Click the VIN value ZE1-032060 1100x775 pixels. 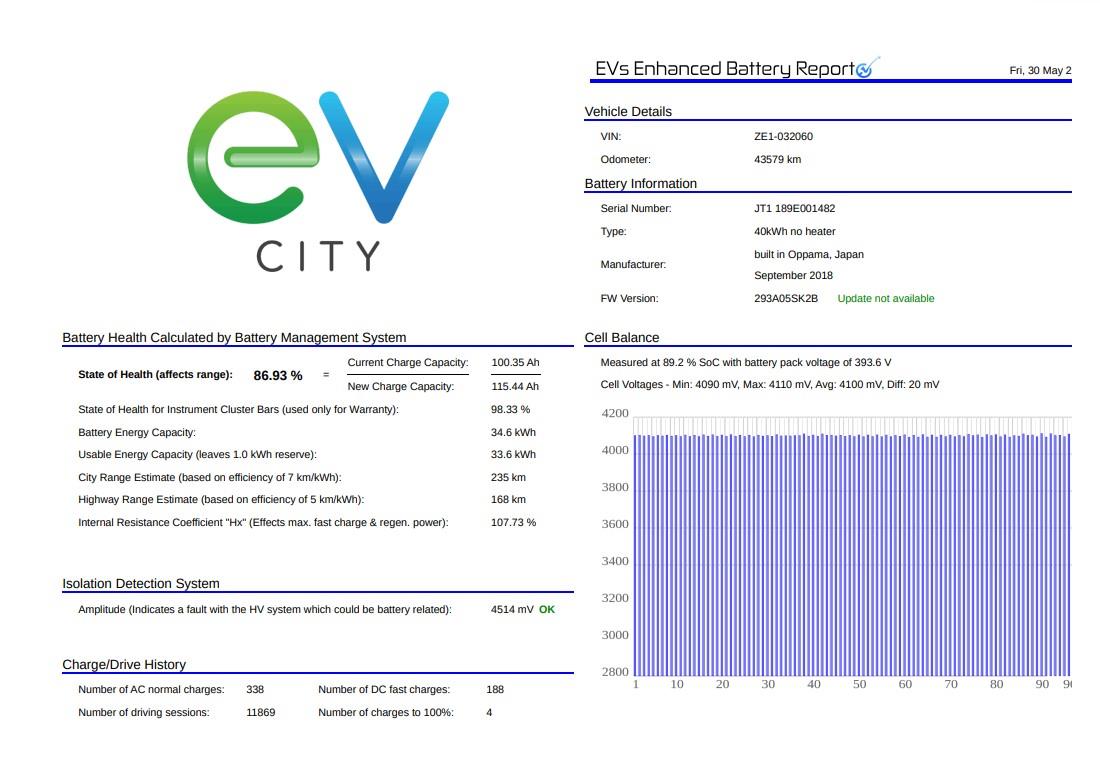tap(784, 136)
